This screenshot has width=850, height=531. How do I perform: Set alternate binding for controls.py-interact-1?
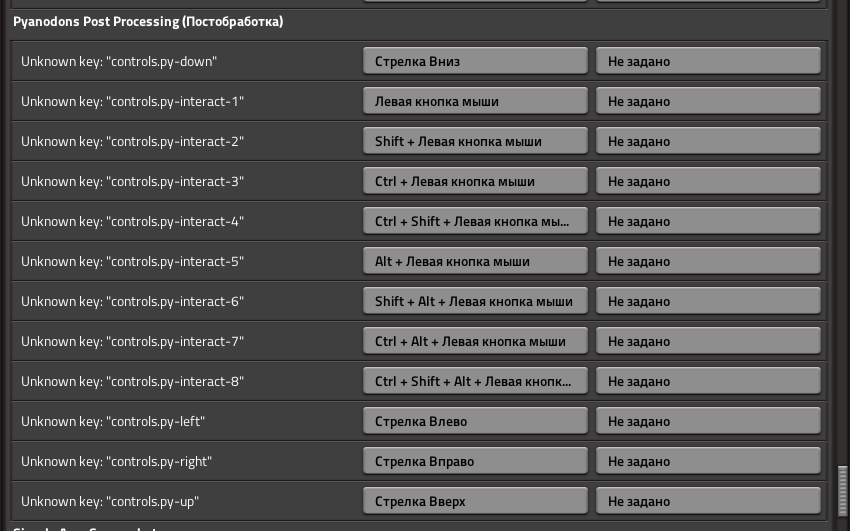[x=708, y=101]
